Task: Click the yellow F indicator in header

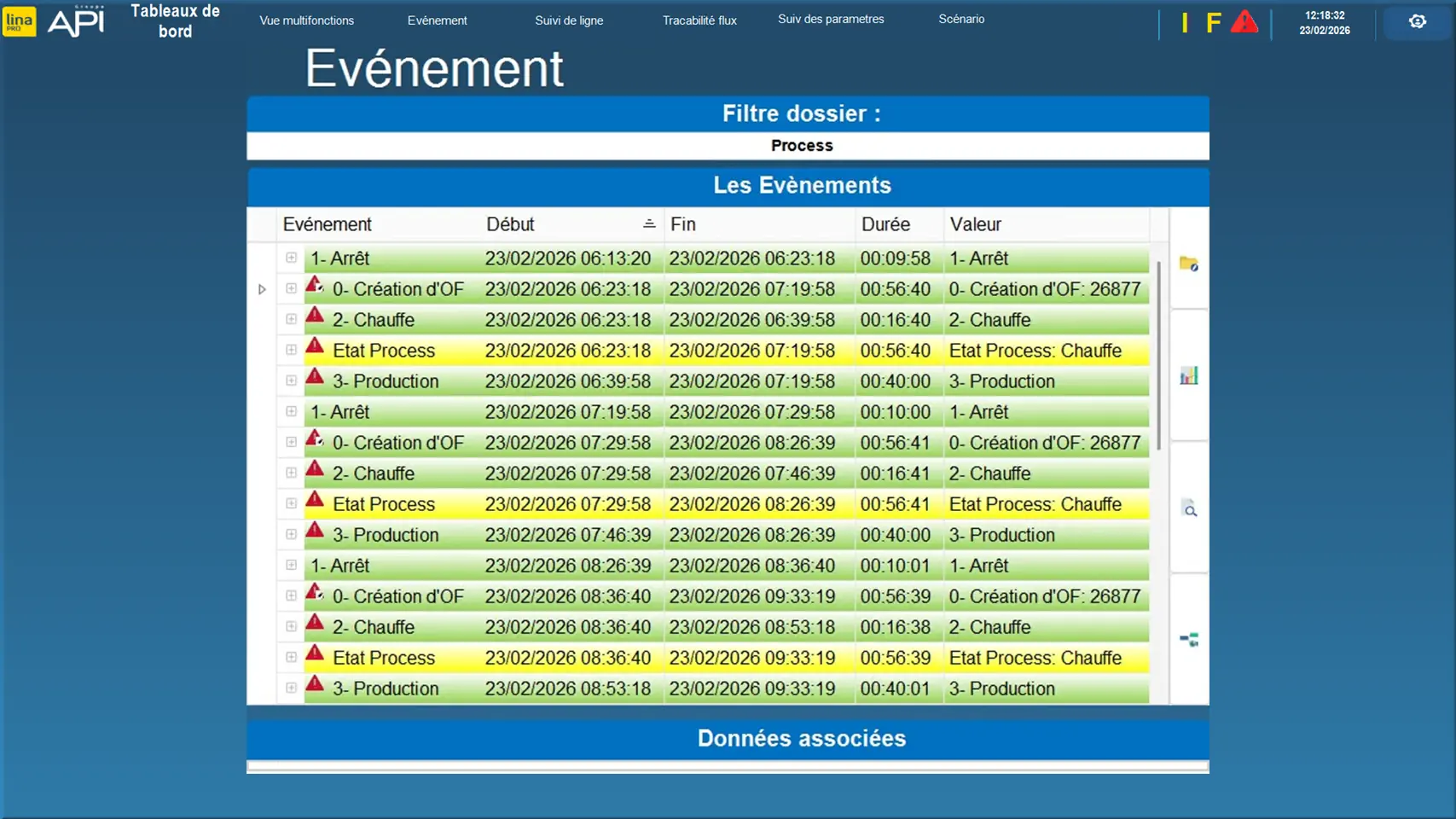Action: click(1213, 23)
